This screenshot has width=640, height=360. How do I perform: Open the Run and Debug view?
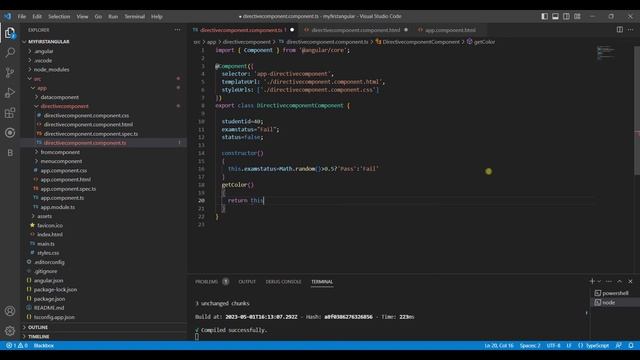click(x=10, y=93)
